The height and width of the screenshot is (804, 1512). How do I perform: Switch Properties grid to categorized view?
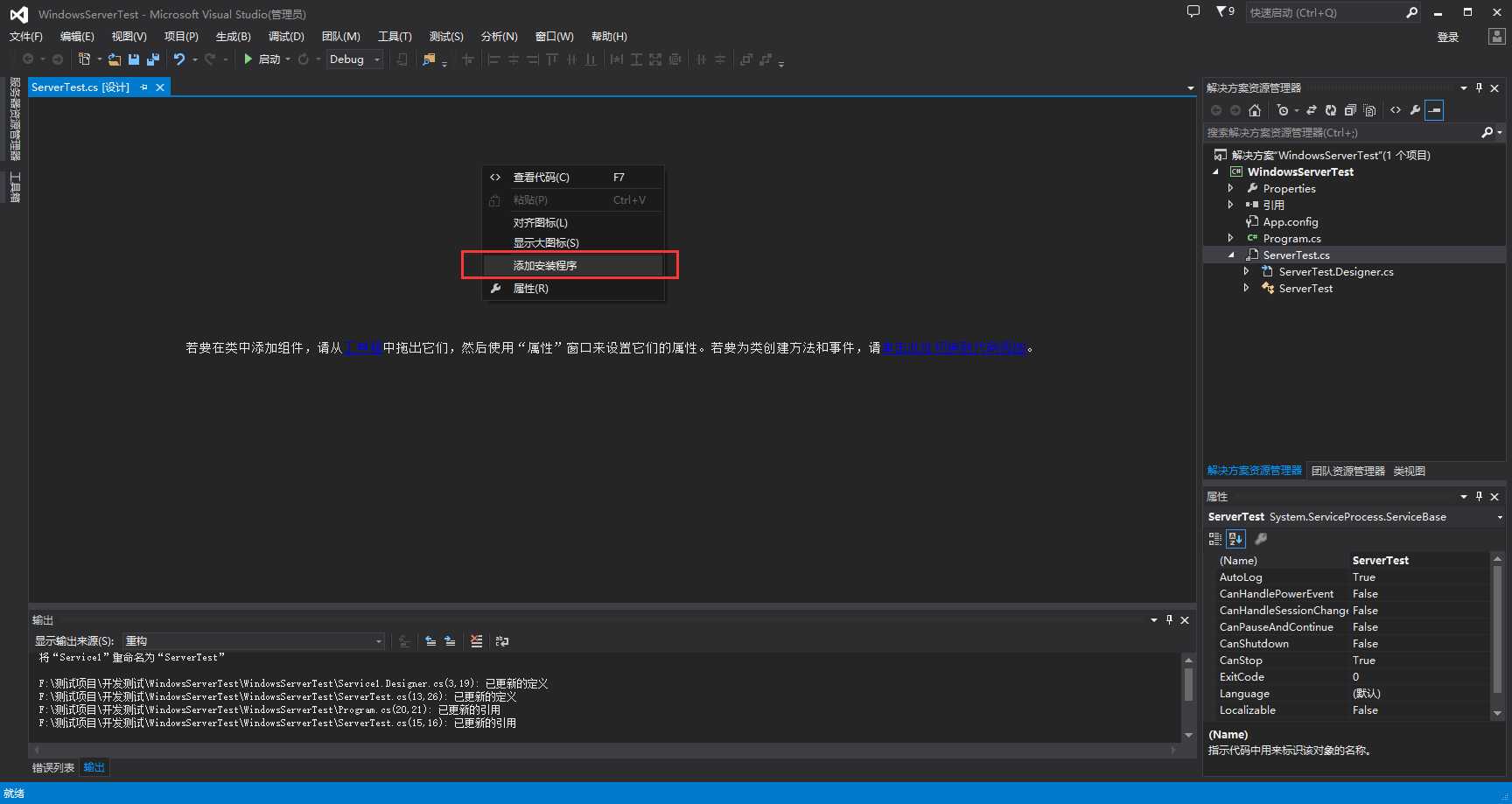click(x=1215, y=539)
